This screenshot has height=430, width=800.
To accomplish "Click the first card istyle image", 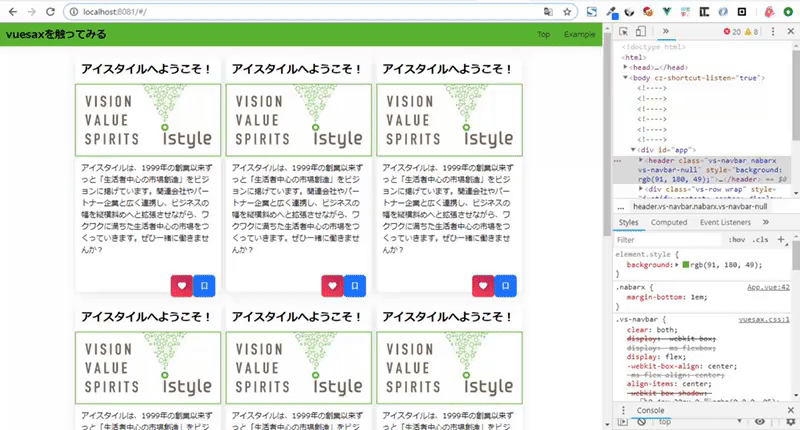I will click(x=148, y=120).
